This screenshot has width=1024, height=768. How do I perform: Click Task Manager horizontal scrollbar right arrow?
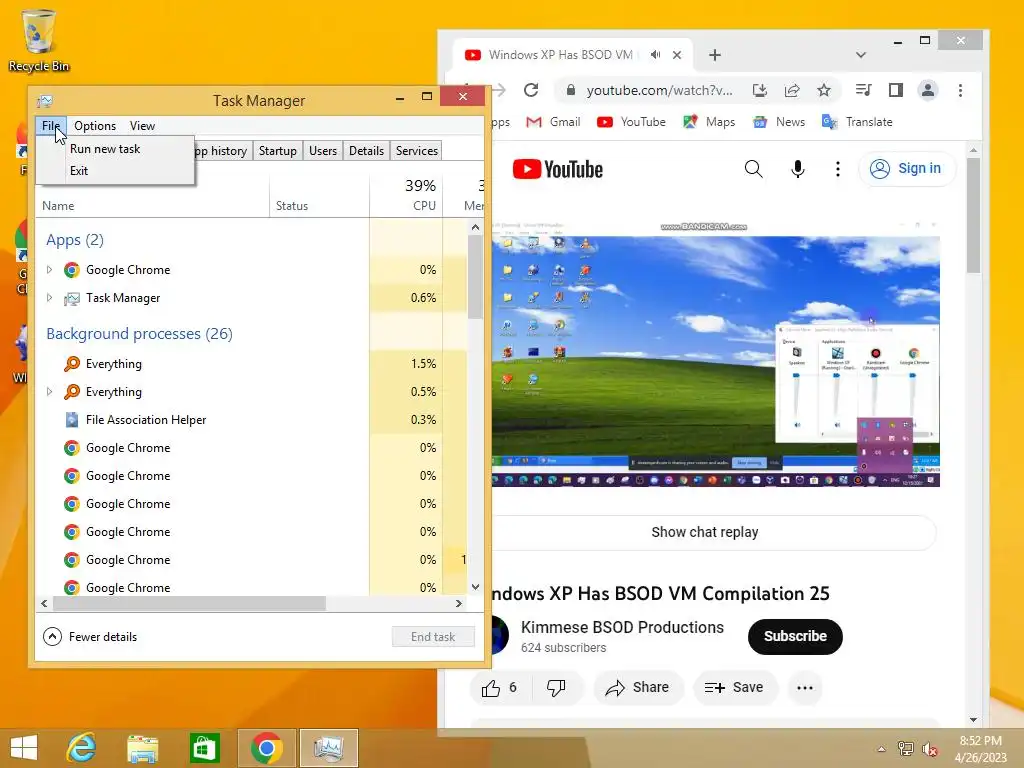click(x=458, y=603)
